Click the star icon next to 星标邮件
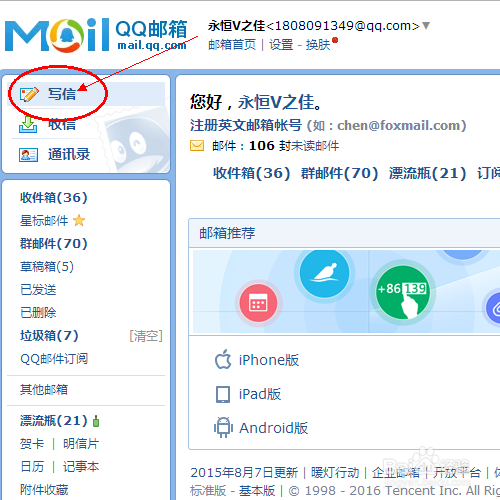 (79, 220)
